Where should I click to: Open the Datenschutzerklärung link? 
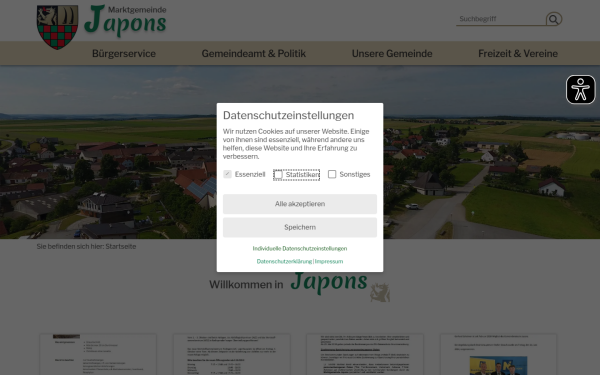tap(284, 261)
